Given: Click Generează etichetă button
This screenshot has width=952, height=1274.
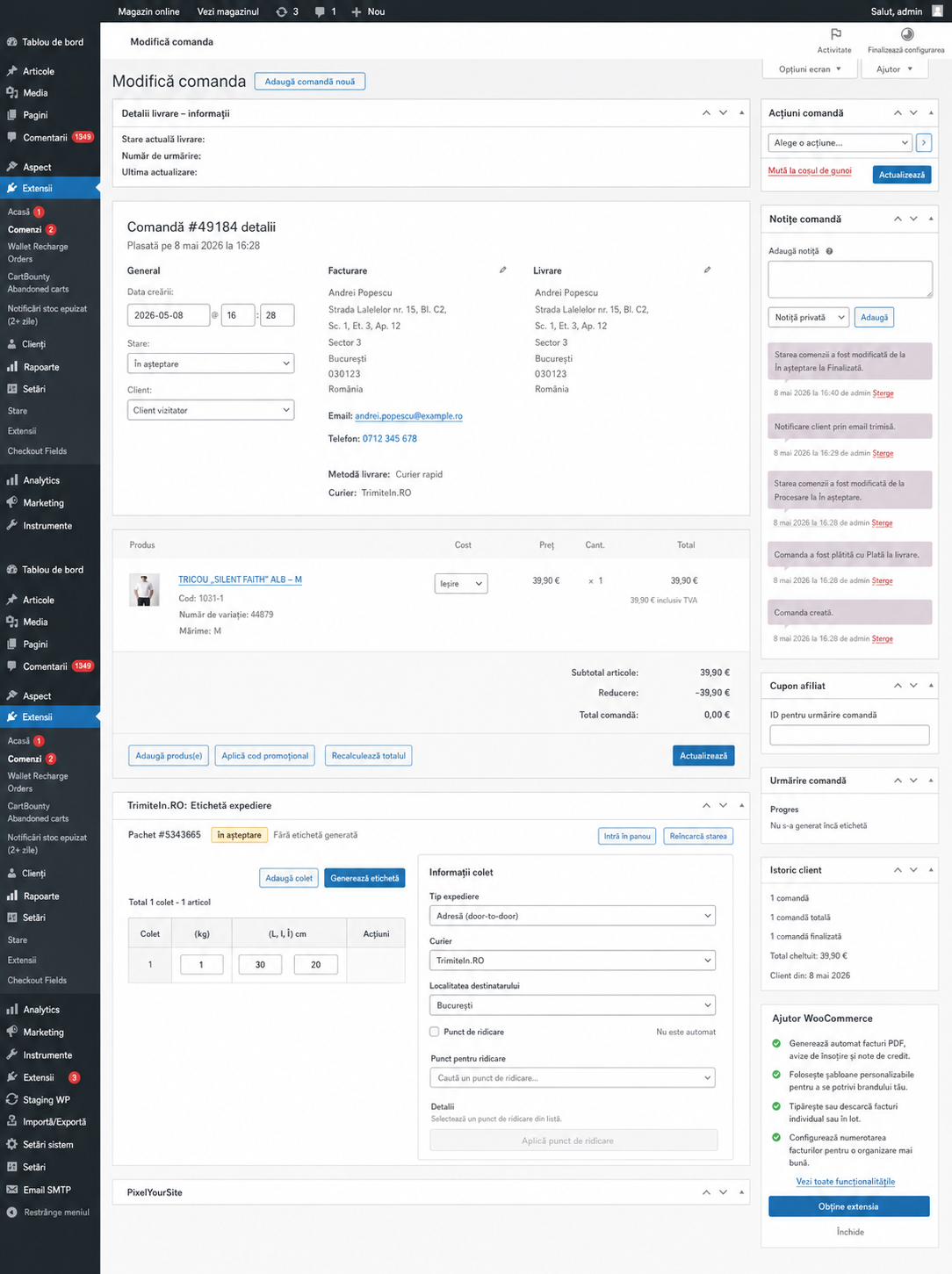Looking at the screenshot, I should (x=364, y=878).
